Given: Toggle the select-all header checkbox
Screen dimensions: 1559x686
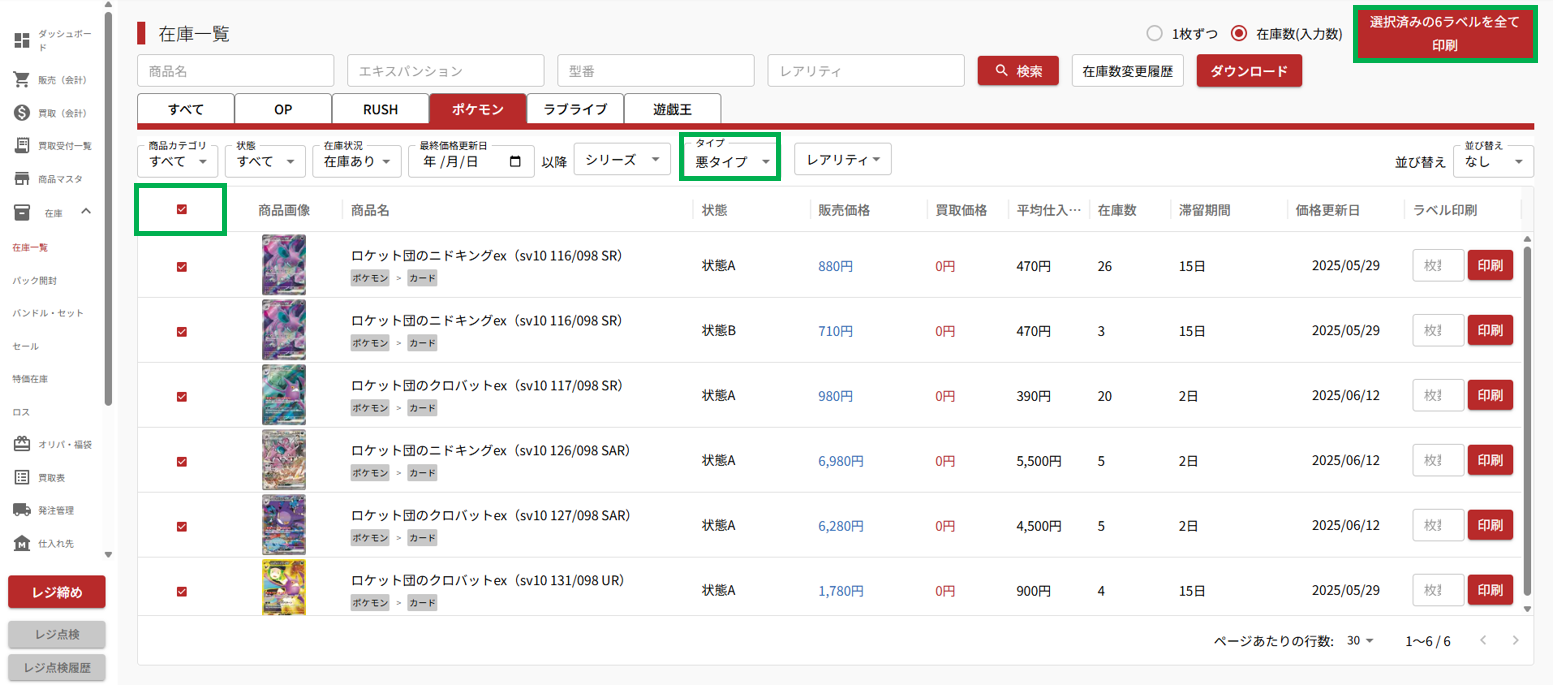Looking at the screenshot, I should pos(182,209).
